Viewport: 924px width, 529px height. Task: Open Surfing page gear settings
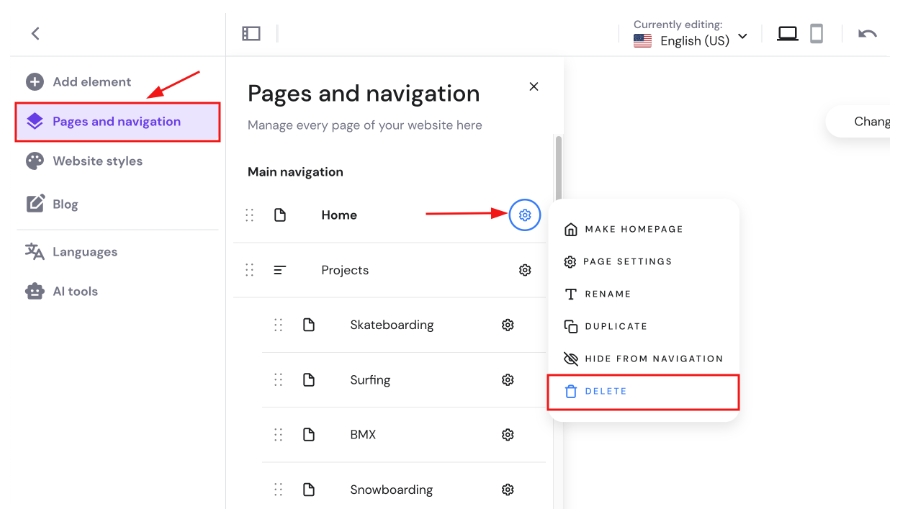[508, 380]
